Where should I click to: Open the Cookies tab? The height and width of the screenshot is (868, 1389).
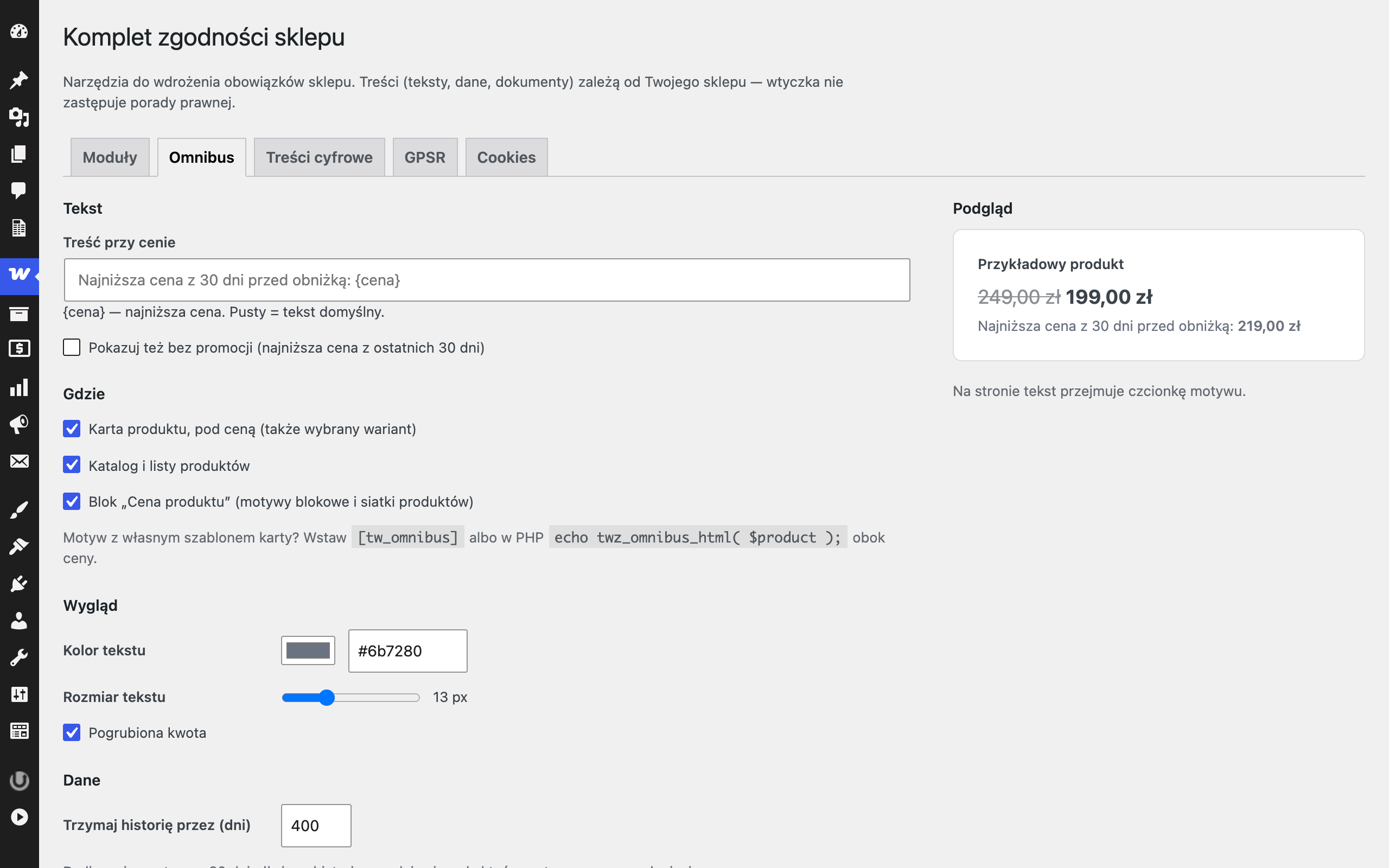click(506, 157)
